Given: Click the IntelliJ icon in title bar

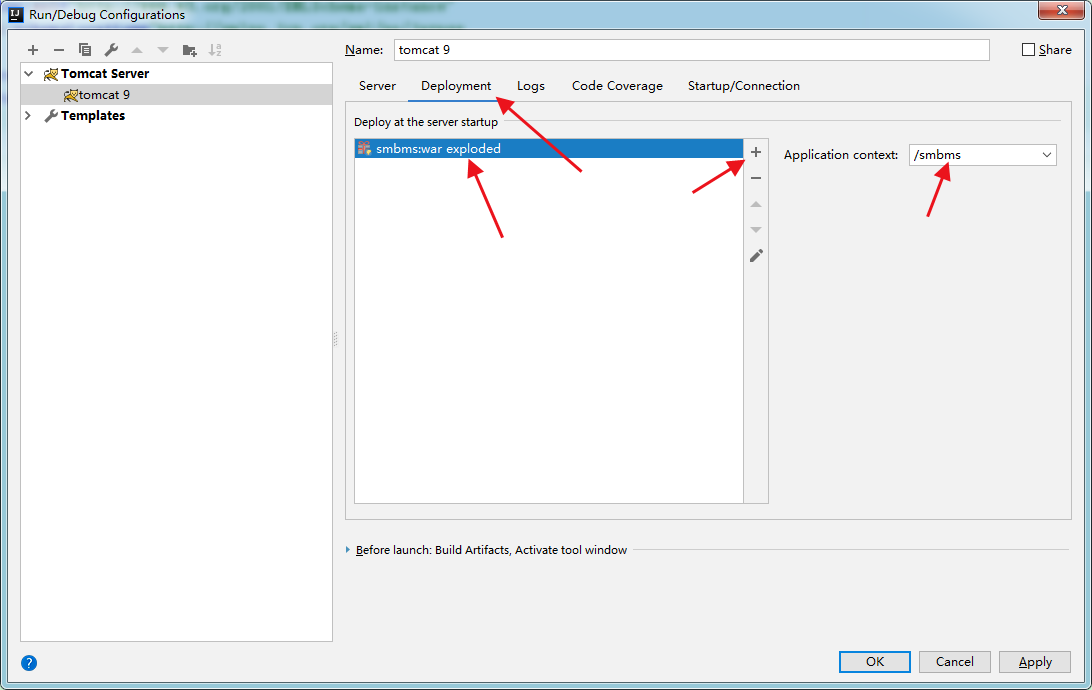Looking at the screenshot, I should pyautogui.click(x=16, y=14).
